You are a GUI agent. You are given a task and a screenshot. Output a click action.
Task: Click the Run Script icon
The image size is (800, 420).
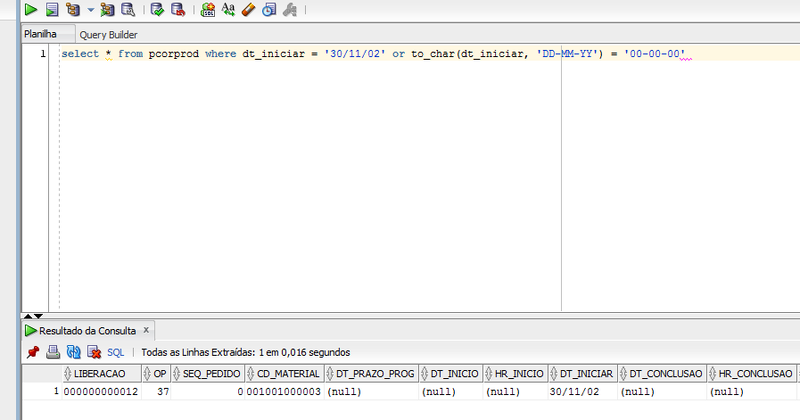pyautogui.click(x=52, y=10)
